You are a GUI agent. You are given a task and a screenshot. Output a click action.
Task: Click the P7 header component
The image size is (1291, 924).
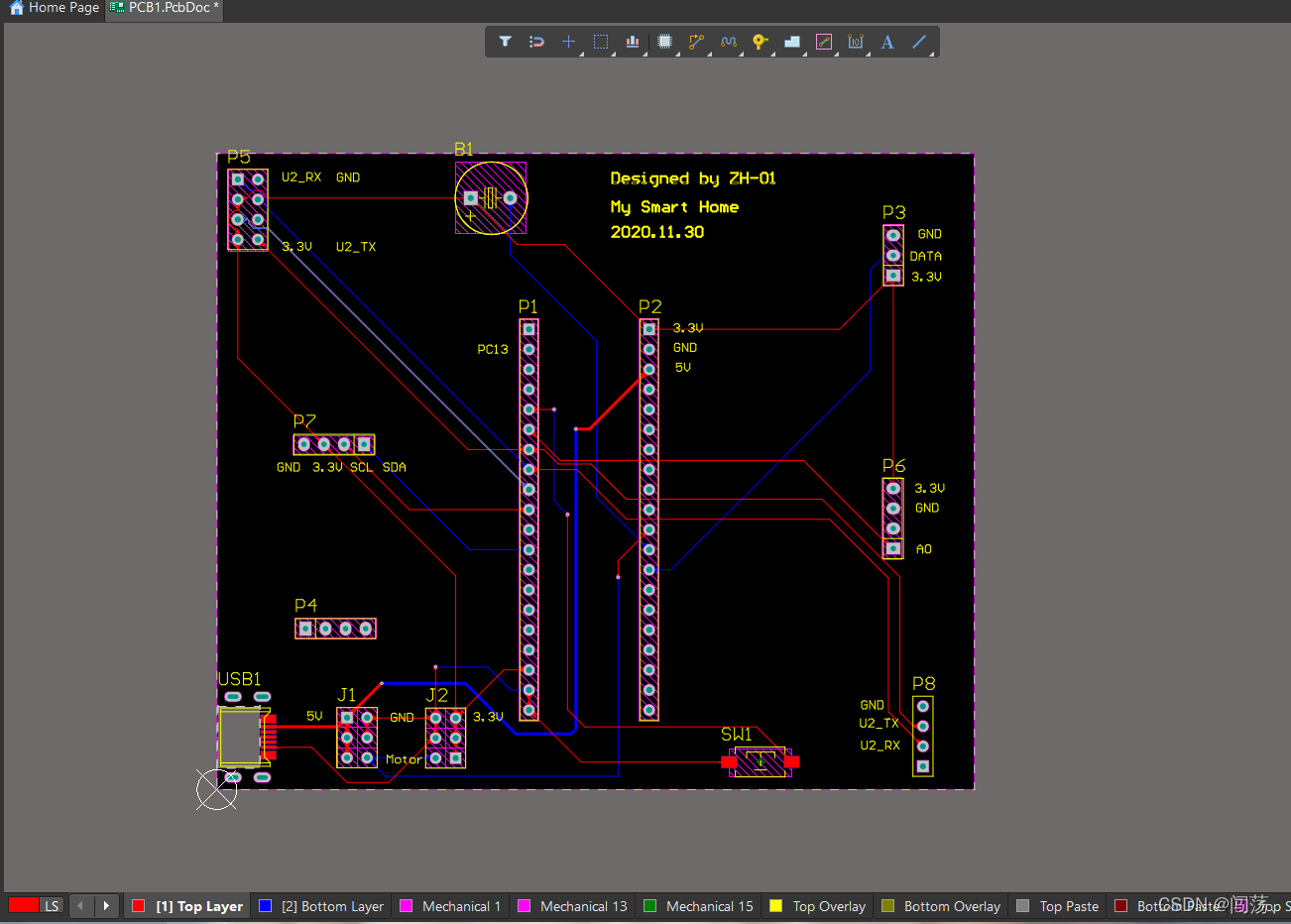coord(334,444)
